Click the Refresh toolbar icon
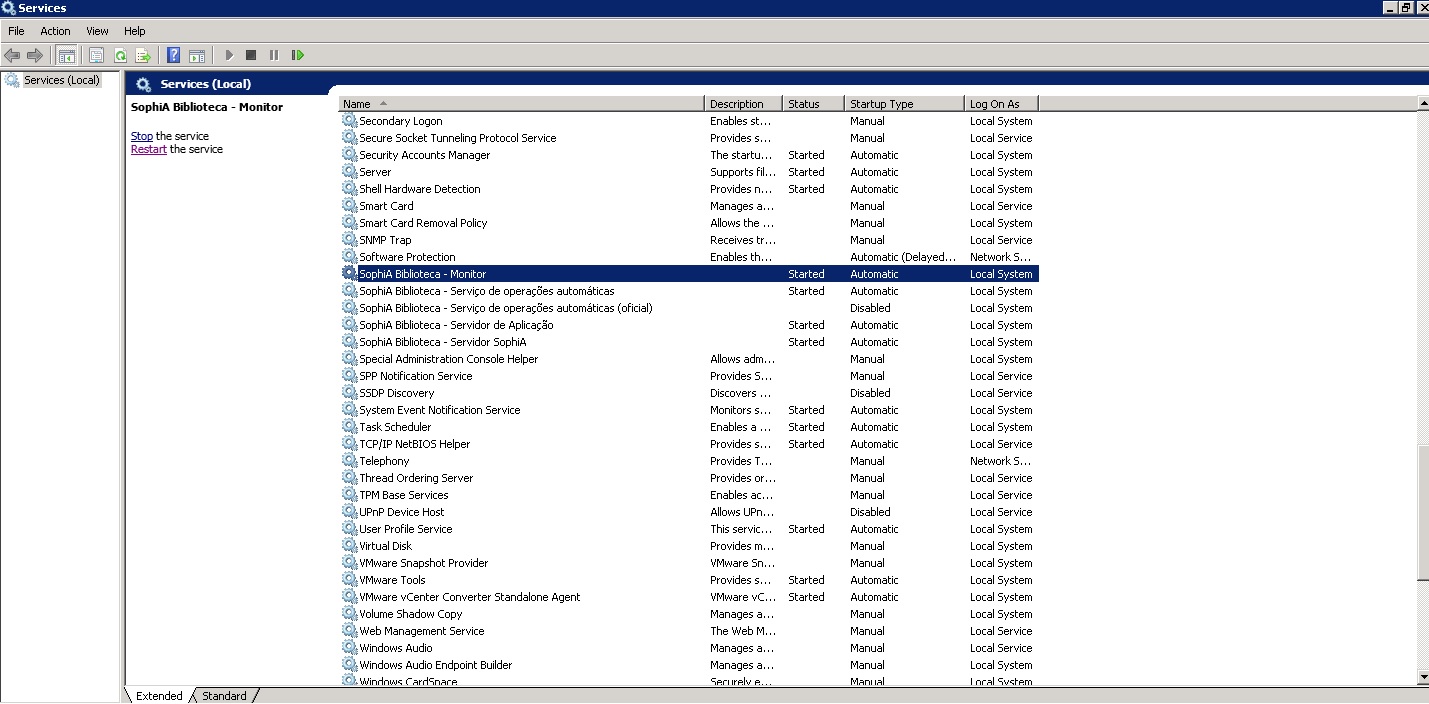This screenshot has width=1429, height=704. (x=120, y=55)
